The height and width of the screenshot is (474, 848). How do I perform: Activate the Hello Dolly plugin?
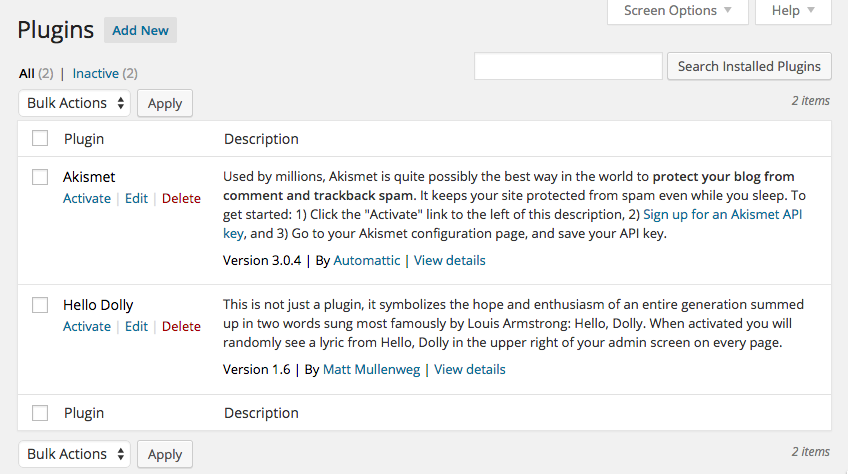pyautogui.click(x=87, y=326)
